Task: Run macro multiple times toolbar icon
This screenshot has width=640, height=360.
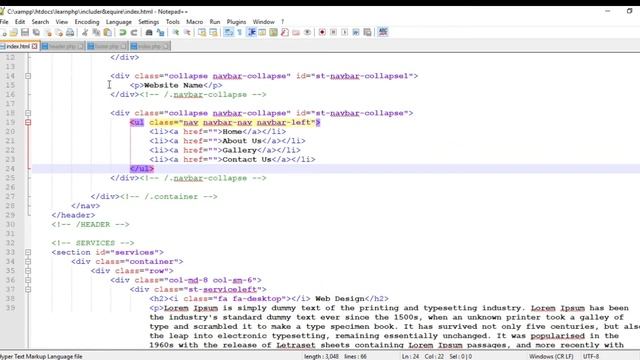Action: [x=356, y=32]
